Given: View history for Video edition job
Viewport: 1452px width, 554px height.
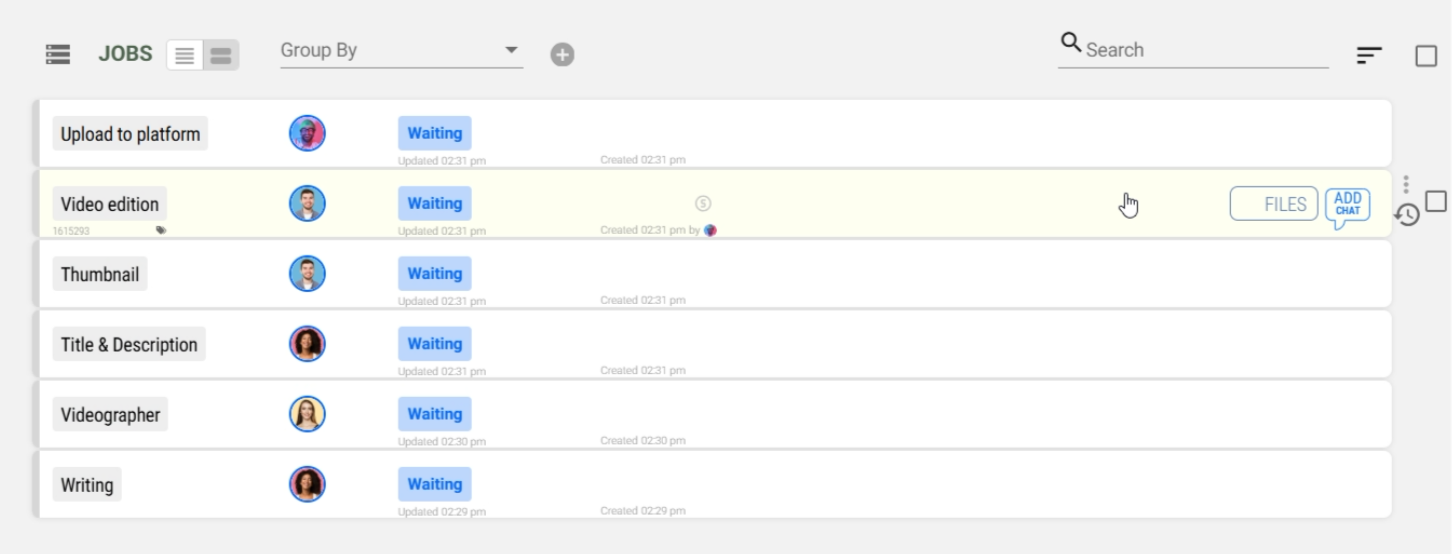Looking at the screenshot, I should click(x=1407, y=215).
